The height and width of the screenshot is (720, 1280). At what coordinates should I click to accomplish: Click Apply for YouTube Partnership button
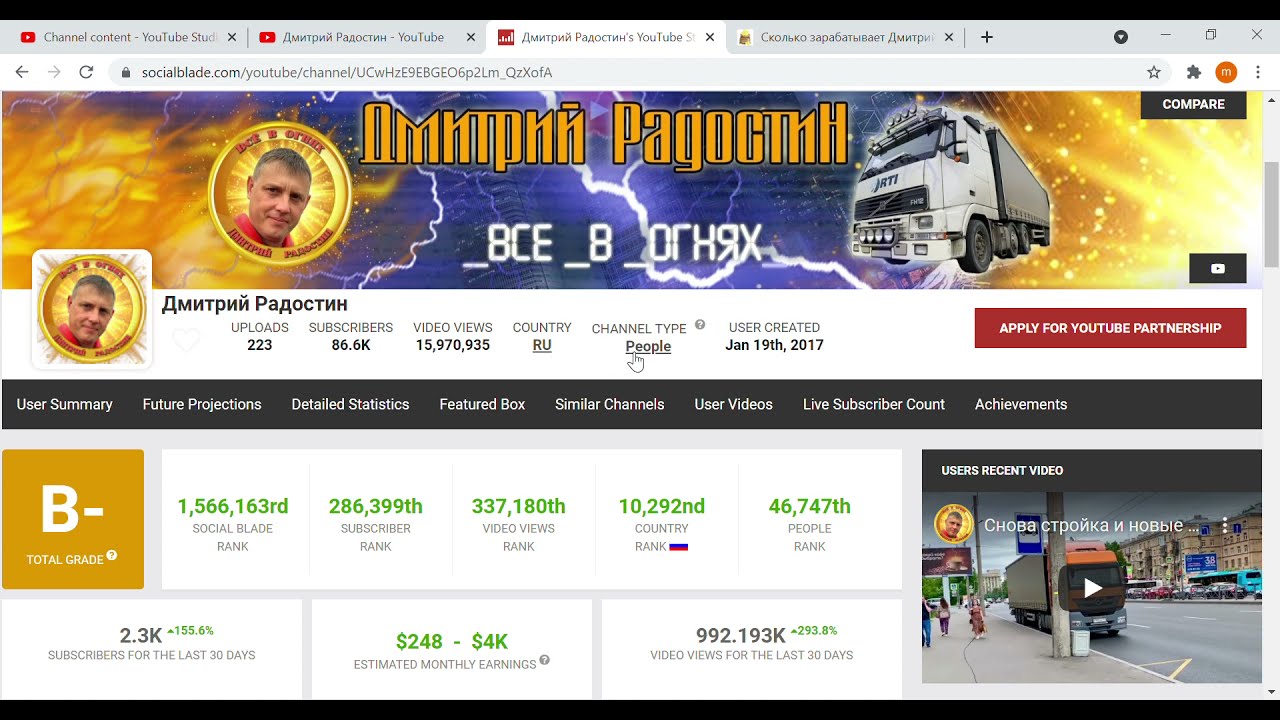pos(1110,328)
